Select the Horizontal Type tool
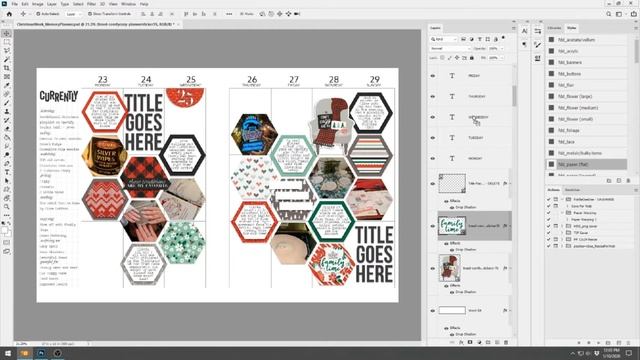The width and height of the screenshot is (640, 360). [x=7, y=172]
